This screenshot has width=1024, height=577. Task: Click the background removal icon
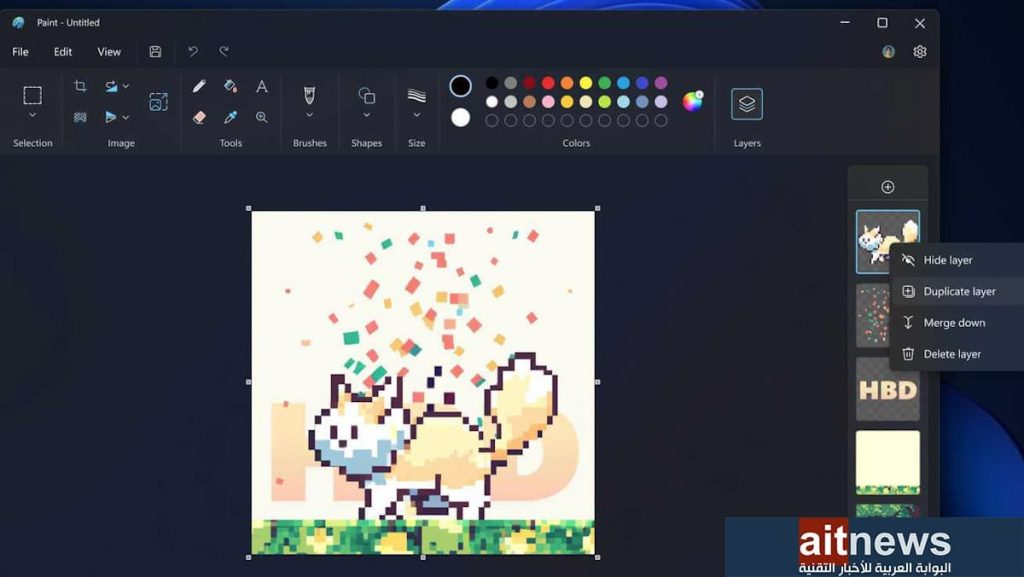pos(80,117)
